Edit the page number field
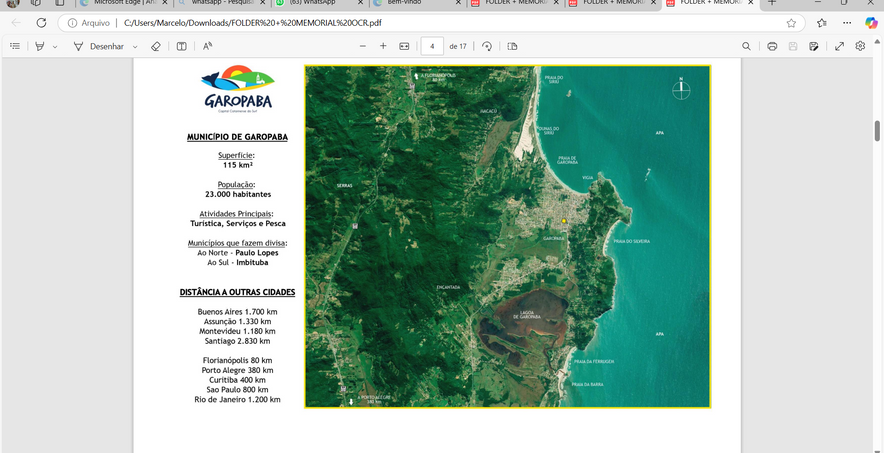884x453 pixels. point(432,46)
